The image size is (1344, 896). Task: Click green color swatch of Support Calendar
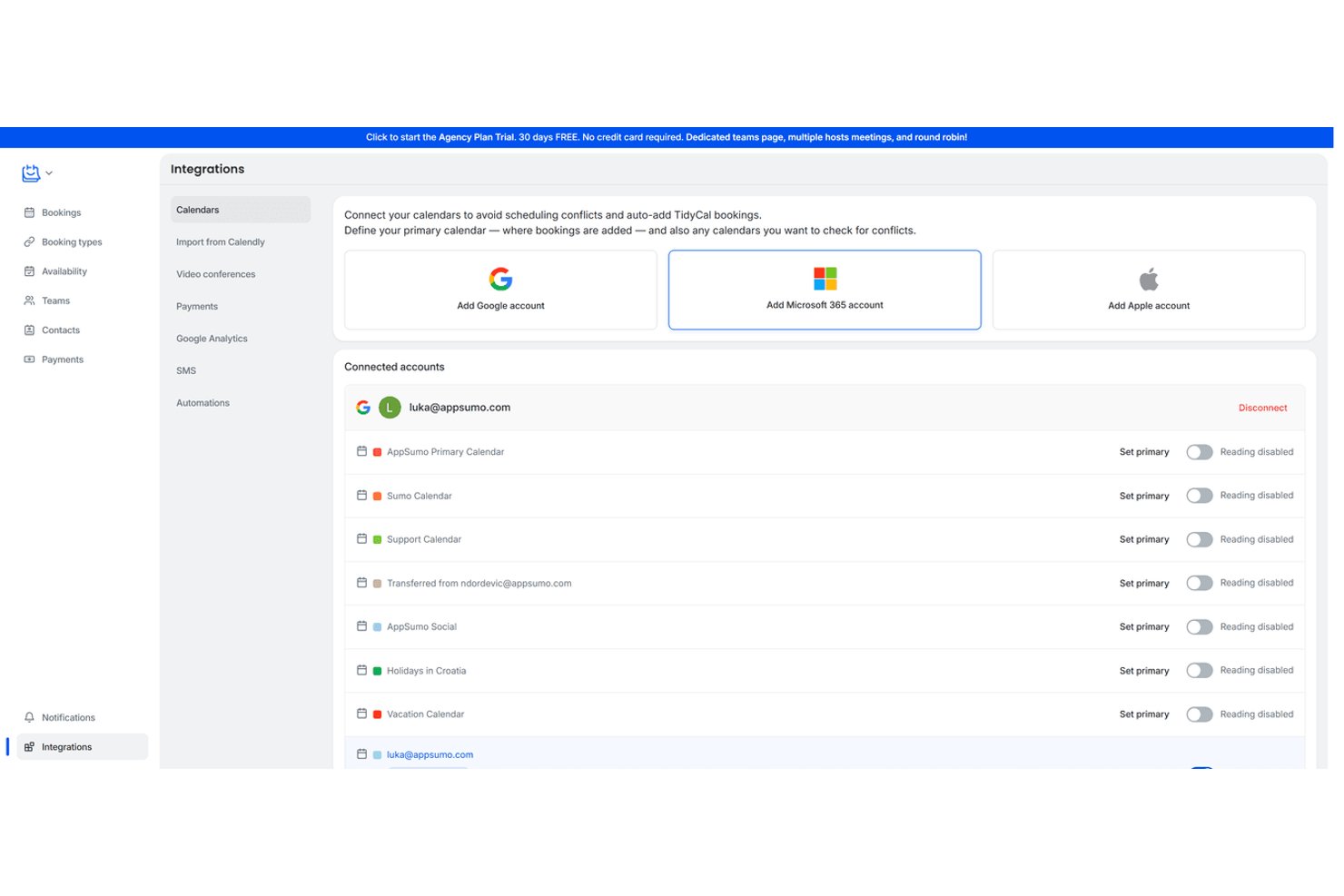(x=377, y=539)
